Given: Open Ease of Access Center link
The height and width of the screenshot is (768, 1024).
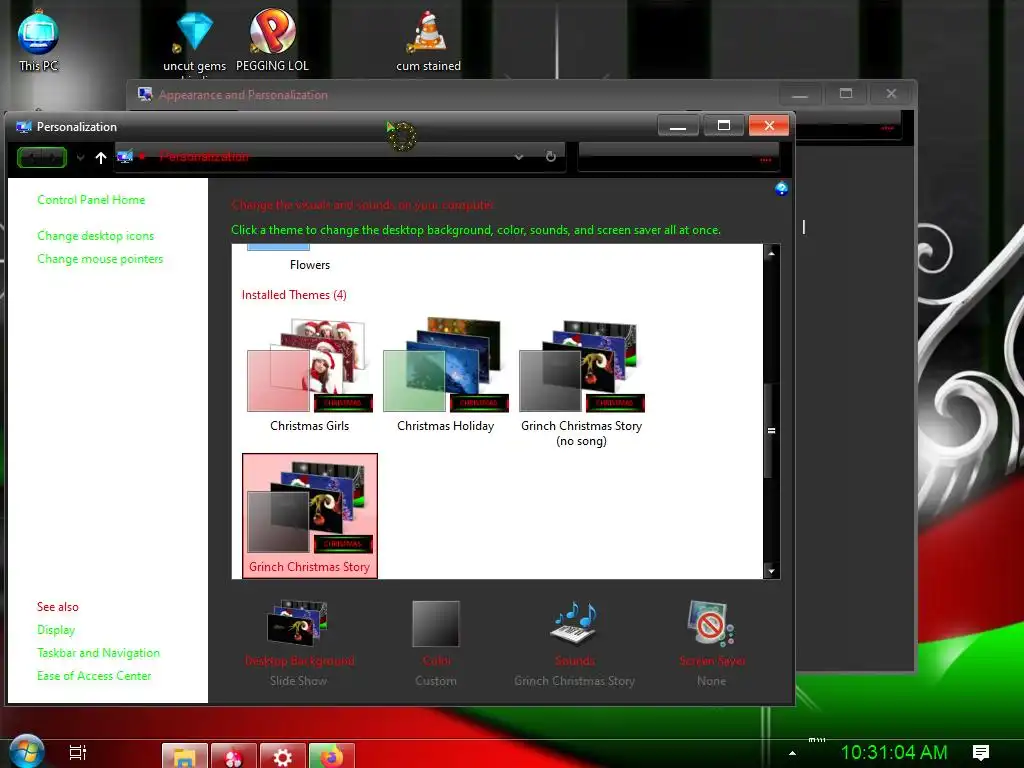Looking at the screenshot, I should (x=93, y=675).
